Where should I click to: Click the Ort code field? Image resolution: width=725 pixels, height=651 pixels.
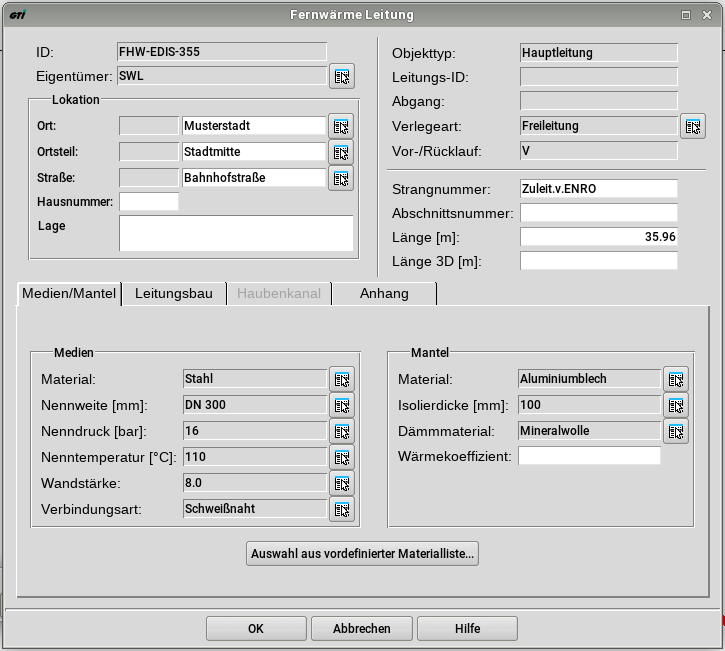[x=149, y=126]
